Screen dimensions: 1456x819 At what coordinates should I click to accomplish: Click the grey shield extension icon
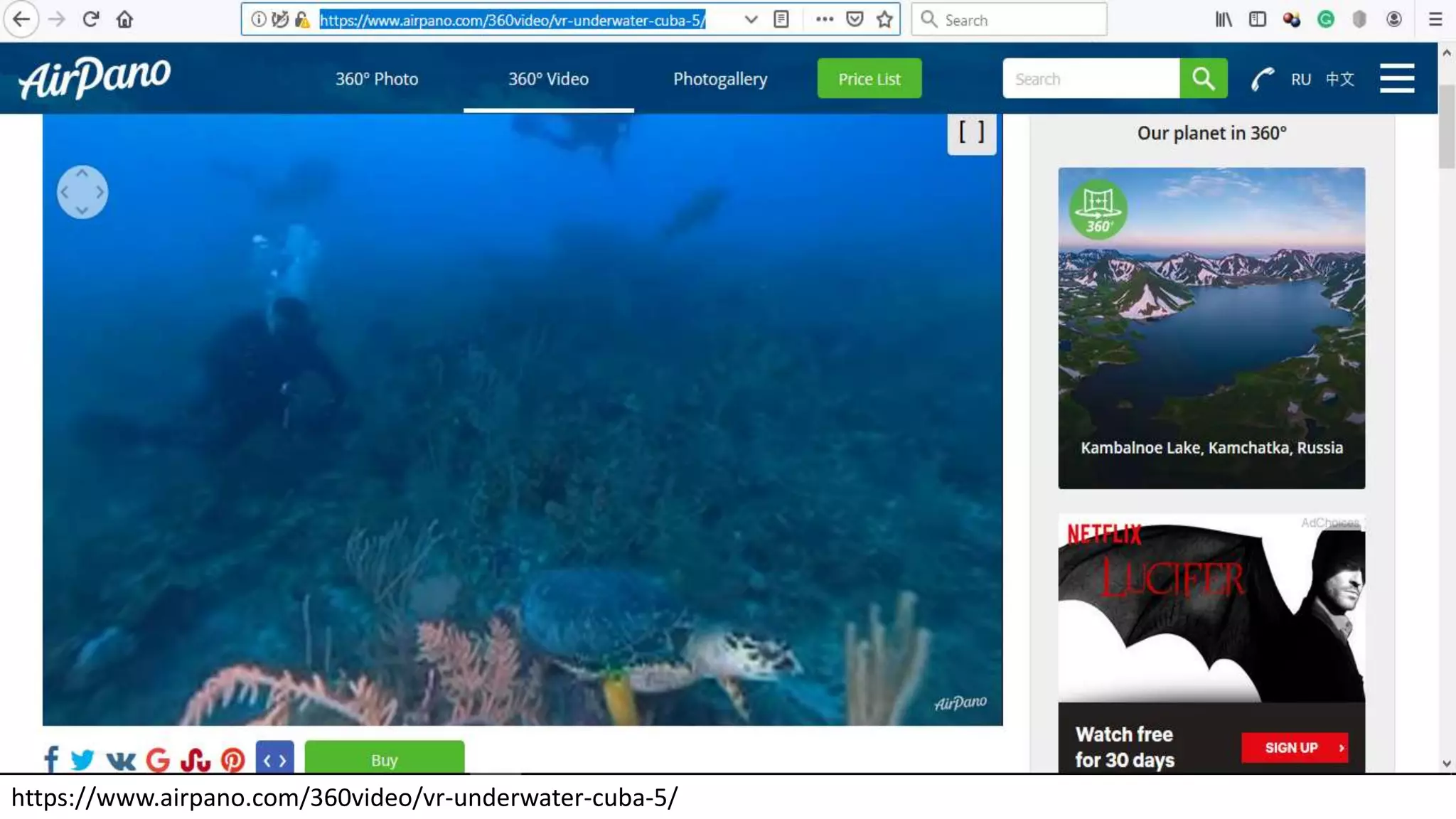1359,19
